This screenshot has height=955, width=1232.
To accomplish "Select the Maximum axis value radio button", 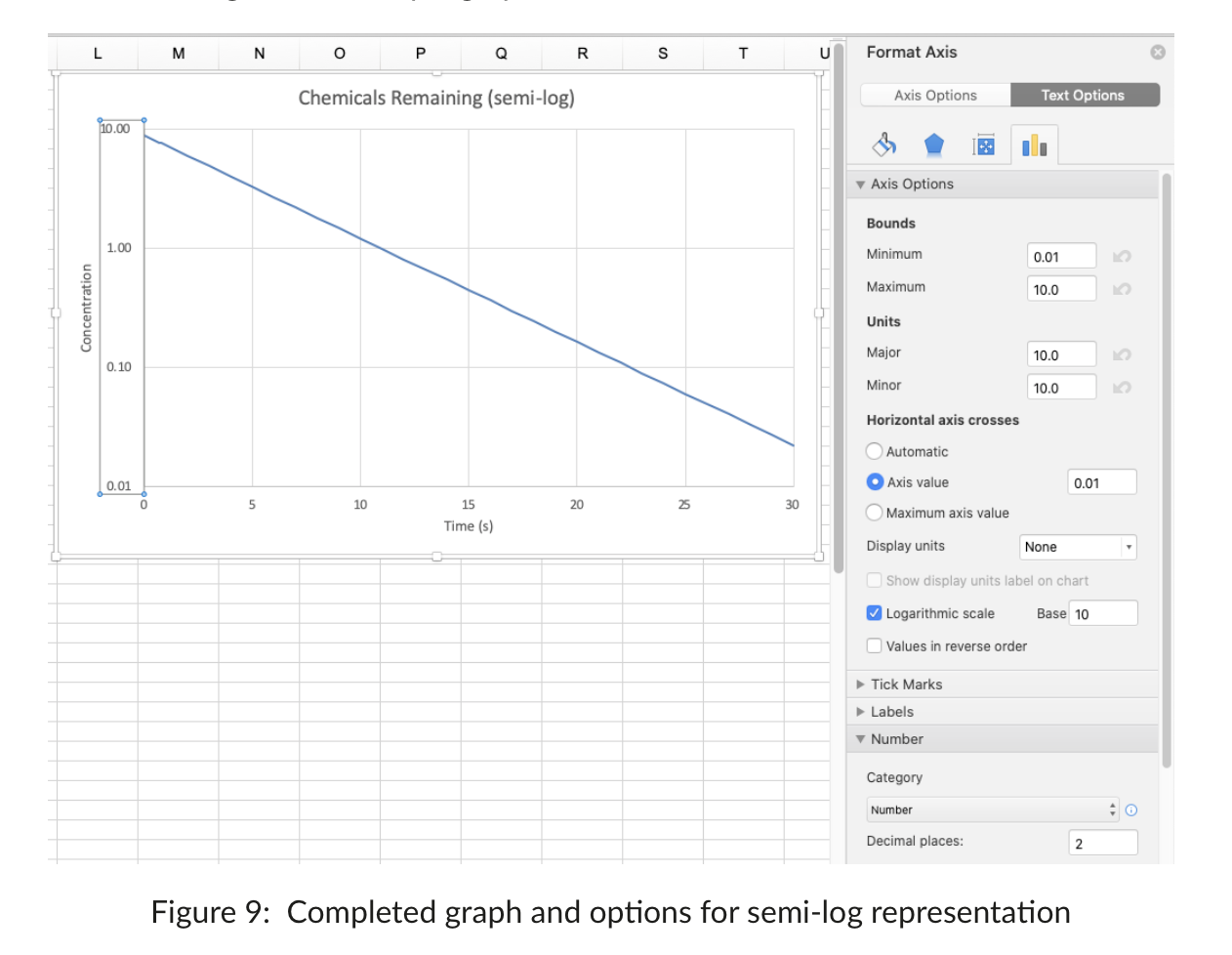I will [x=875, y=513].
